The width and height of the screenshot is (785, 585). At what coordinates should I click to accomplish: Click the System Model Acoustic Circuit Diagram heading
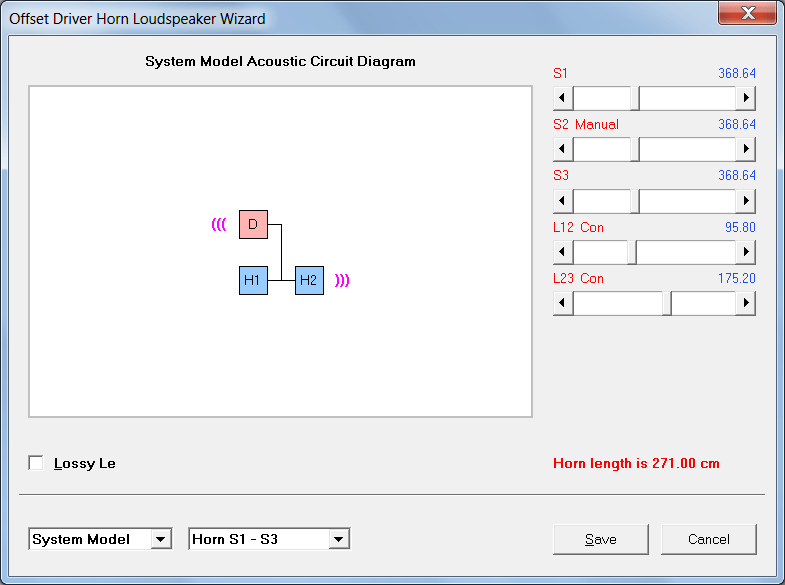(x=280, y=62)
